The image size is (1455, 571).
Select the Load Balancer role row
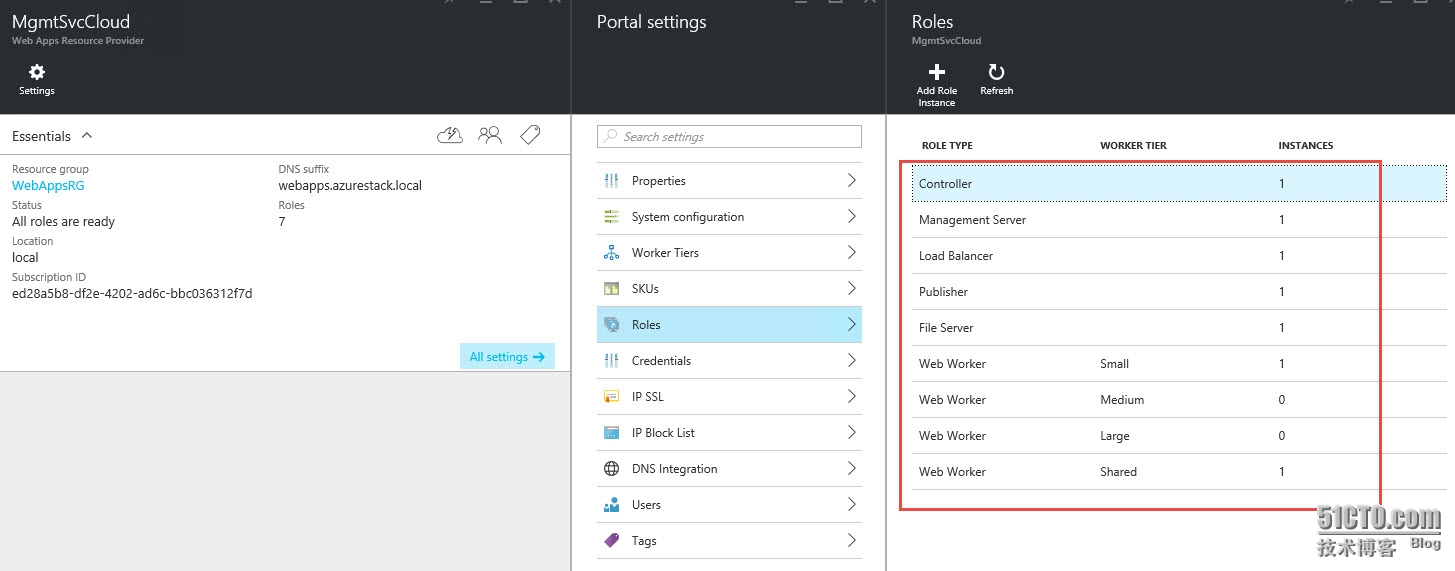pos(1179,256)
